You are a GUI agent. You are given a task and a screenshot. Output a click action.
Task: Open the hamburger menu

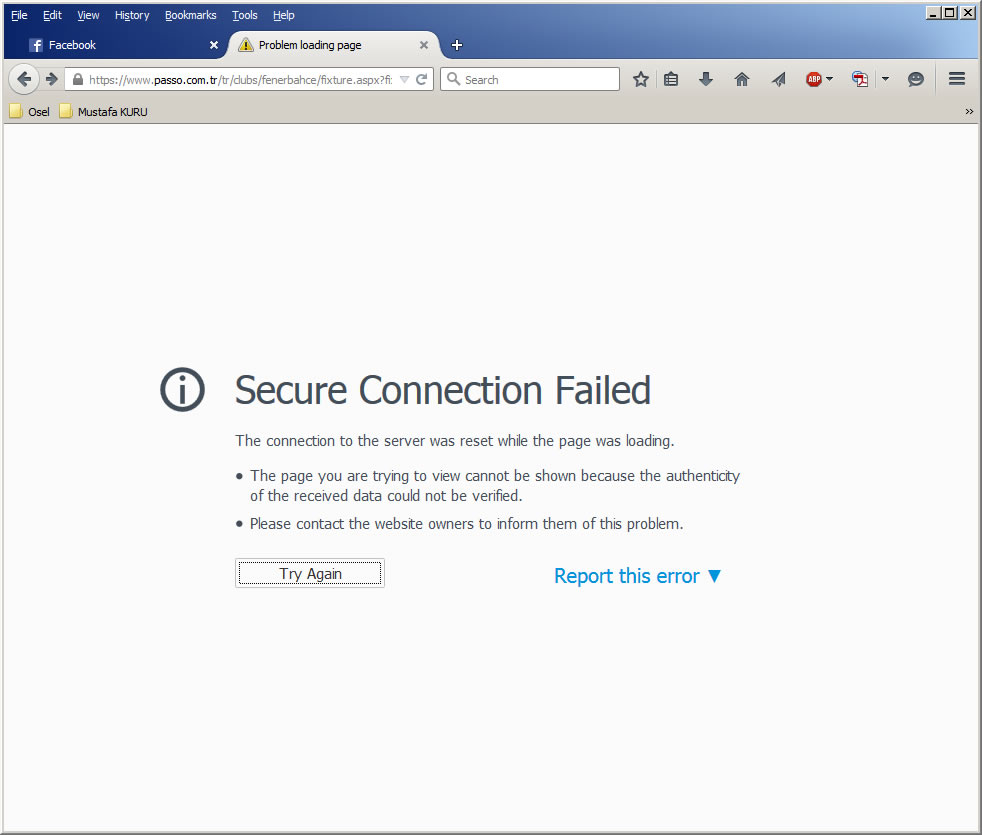[956, 79]
